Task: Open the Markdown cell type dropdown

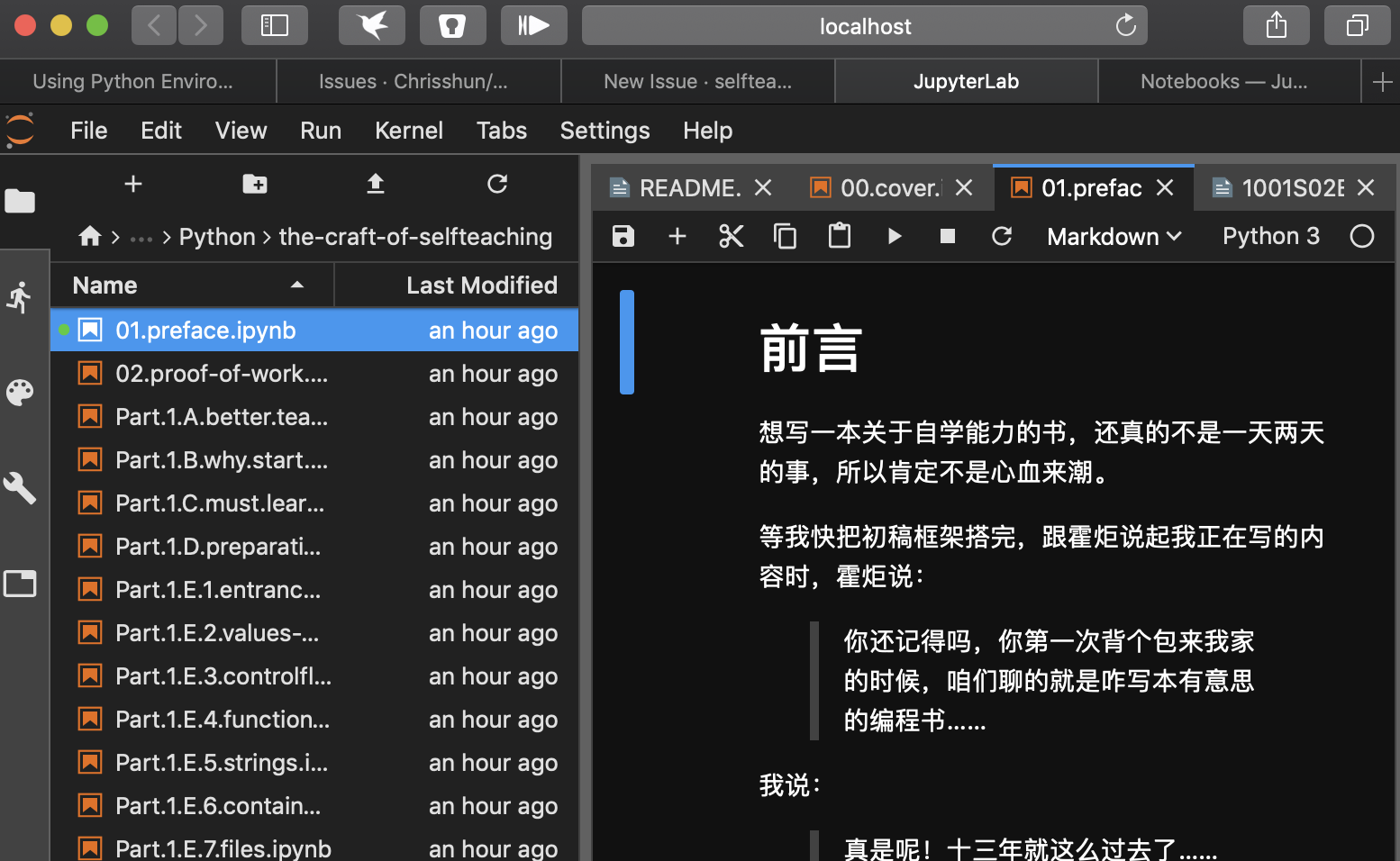Action: (x=1114, y=236)
